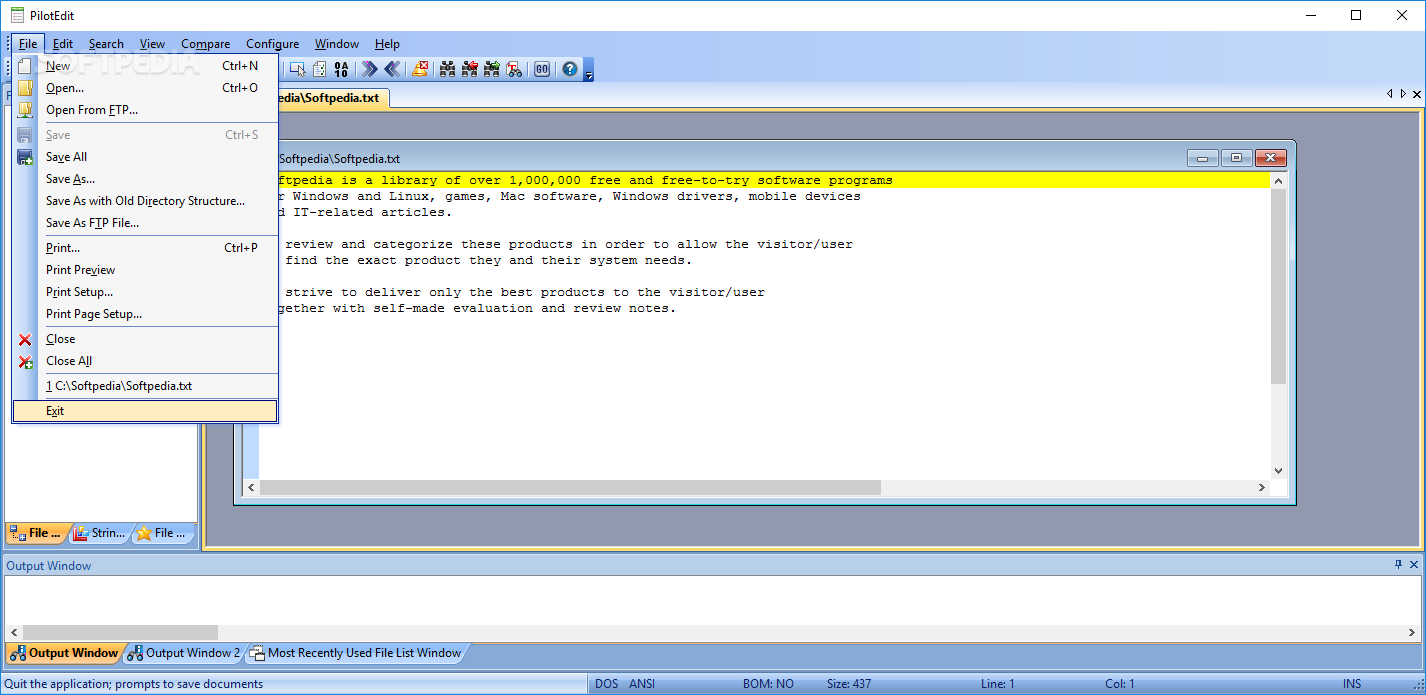Close the active document tab with X
Image resolution: width=1426 pixels, height=695 pixels.
(x=1417, y=94)
